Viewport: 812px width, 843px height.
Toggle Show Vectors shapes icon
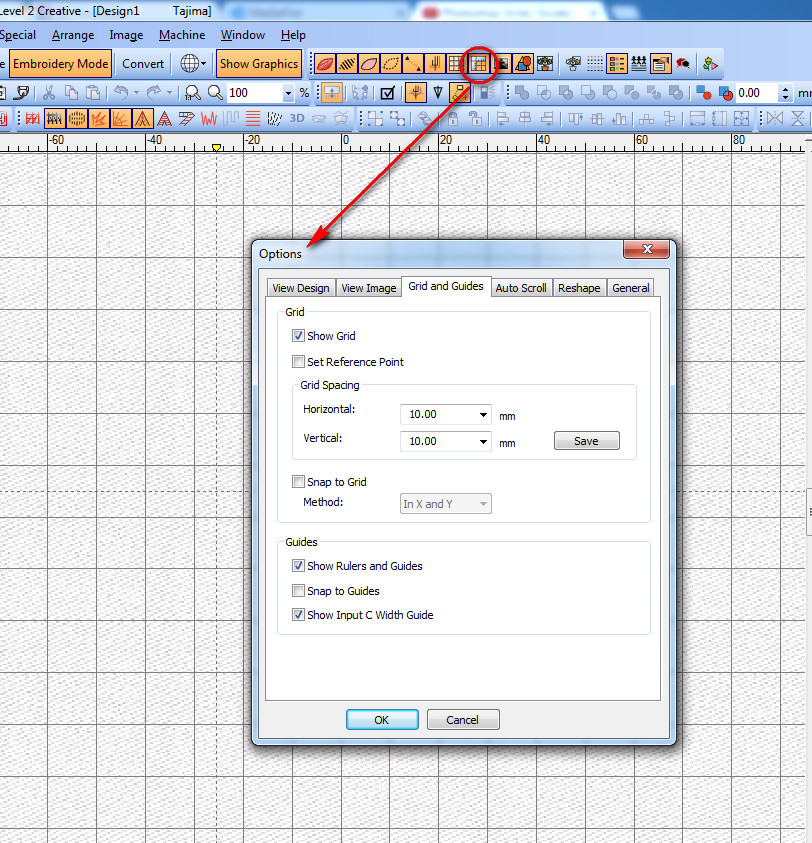[523, 64]
